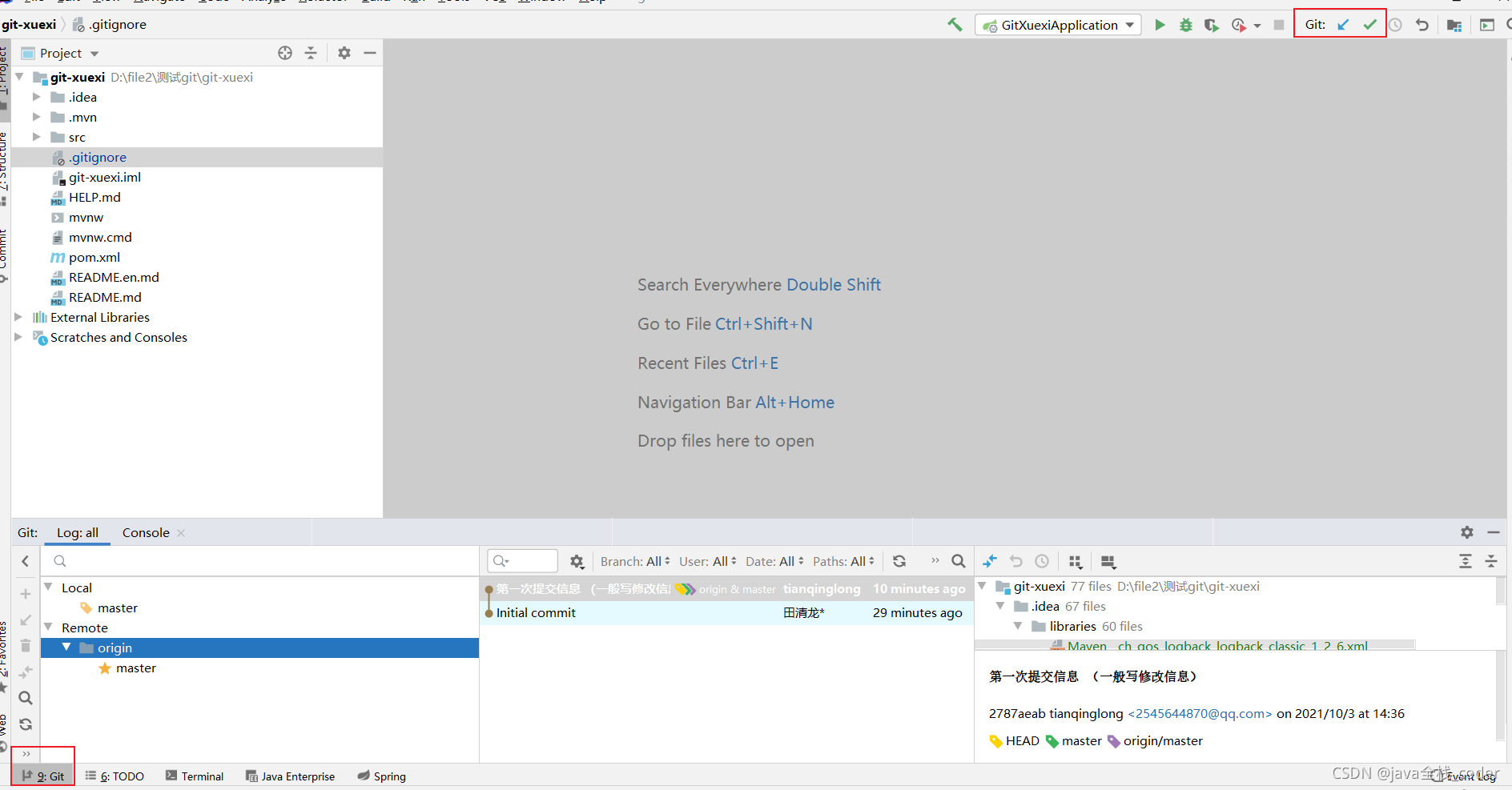The width and height of the screenshot is (1512, 790).
Task: Open the 6: TODO tool window
Action: (x=115, y=776)
